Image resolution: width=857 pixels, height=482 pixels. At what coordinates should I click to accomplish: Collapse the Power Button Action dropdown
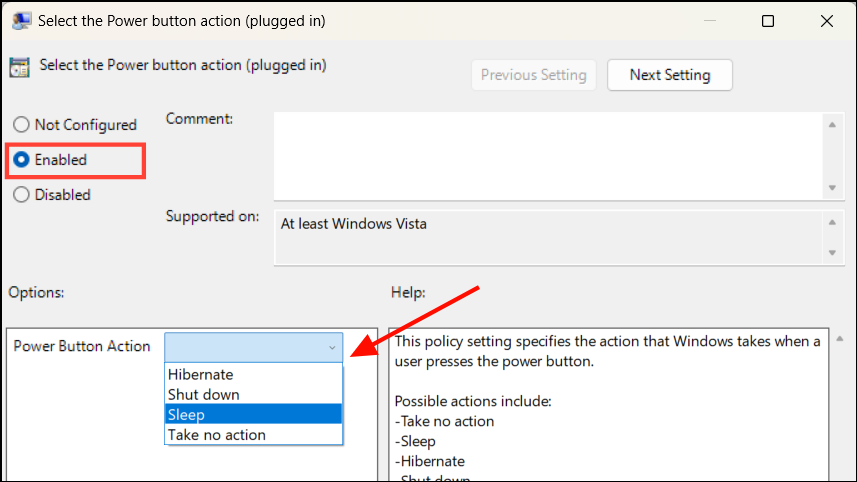pyautogui.click(x=332, y=347)
